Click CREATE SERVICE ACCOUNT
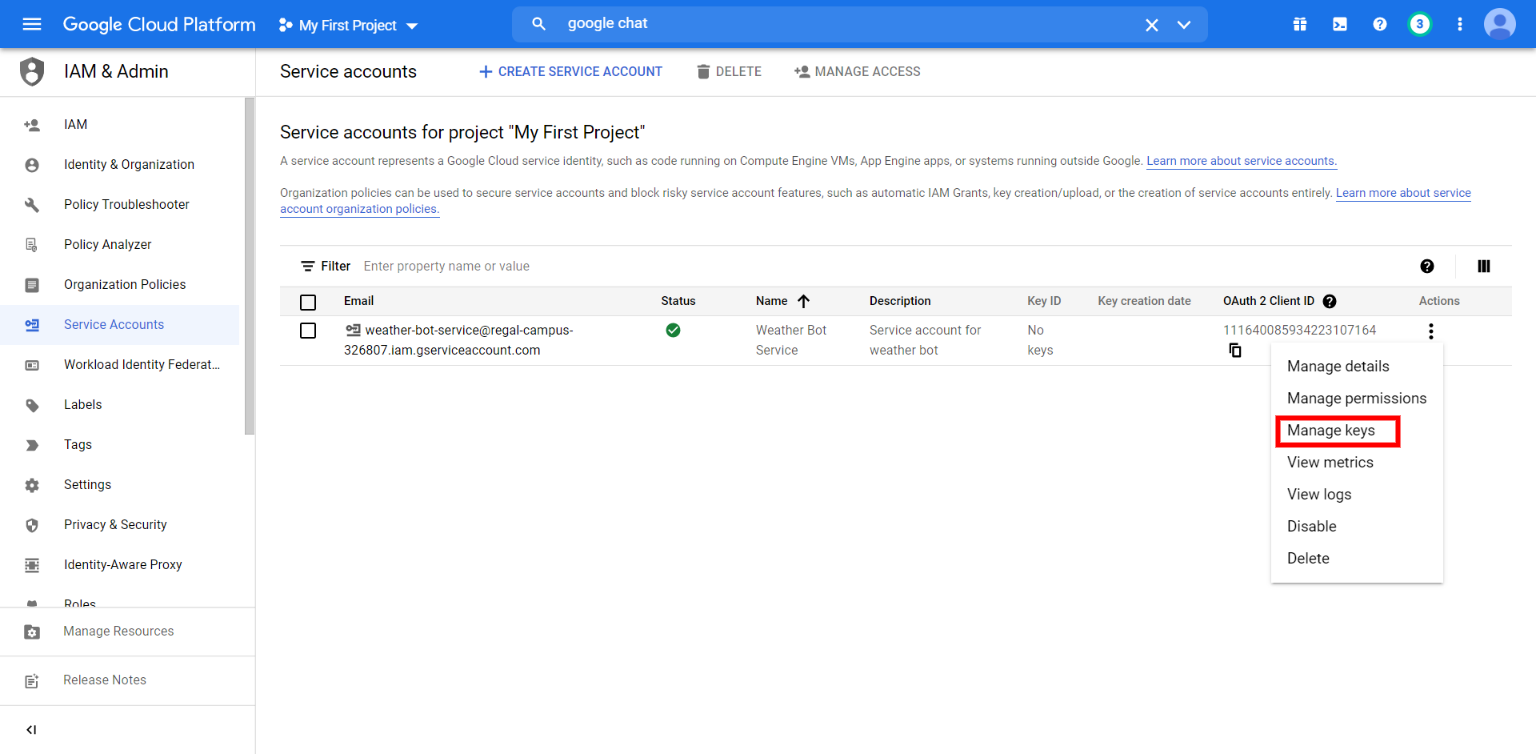 pos(570,71)
